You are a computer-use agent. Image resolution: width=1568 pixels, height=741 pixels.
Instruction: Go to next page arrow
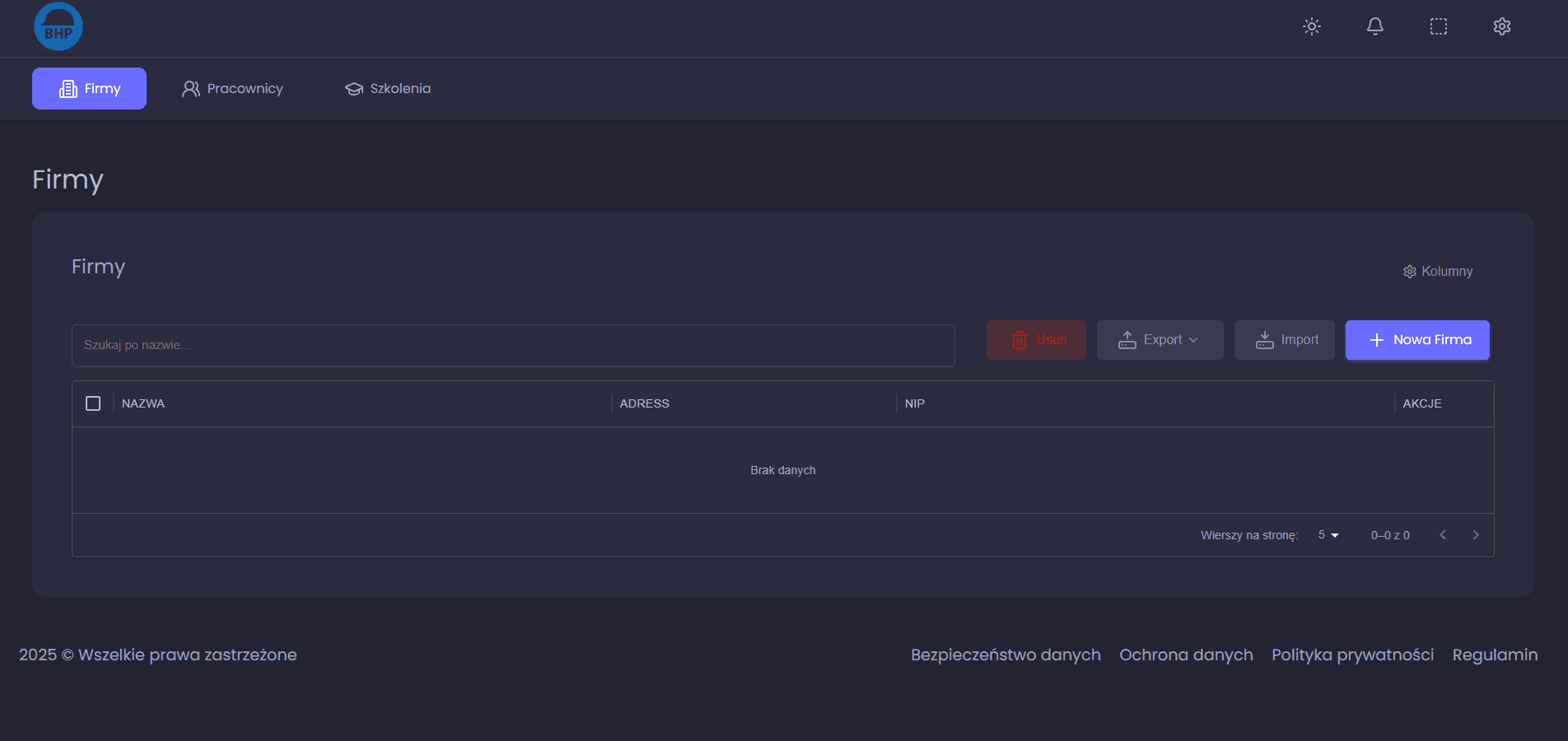(x=1476, y=535)
